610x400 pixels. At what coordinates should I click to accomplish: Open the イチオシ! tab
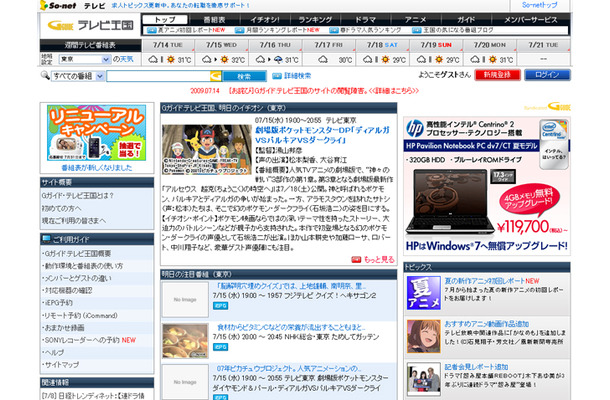(x=265, y=19)
